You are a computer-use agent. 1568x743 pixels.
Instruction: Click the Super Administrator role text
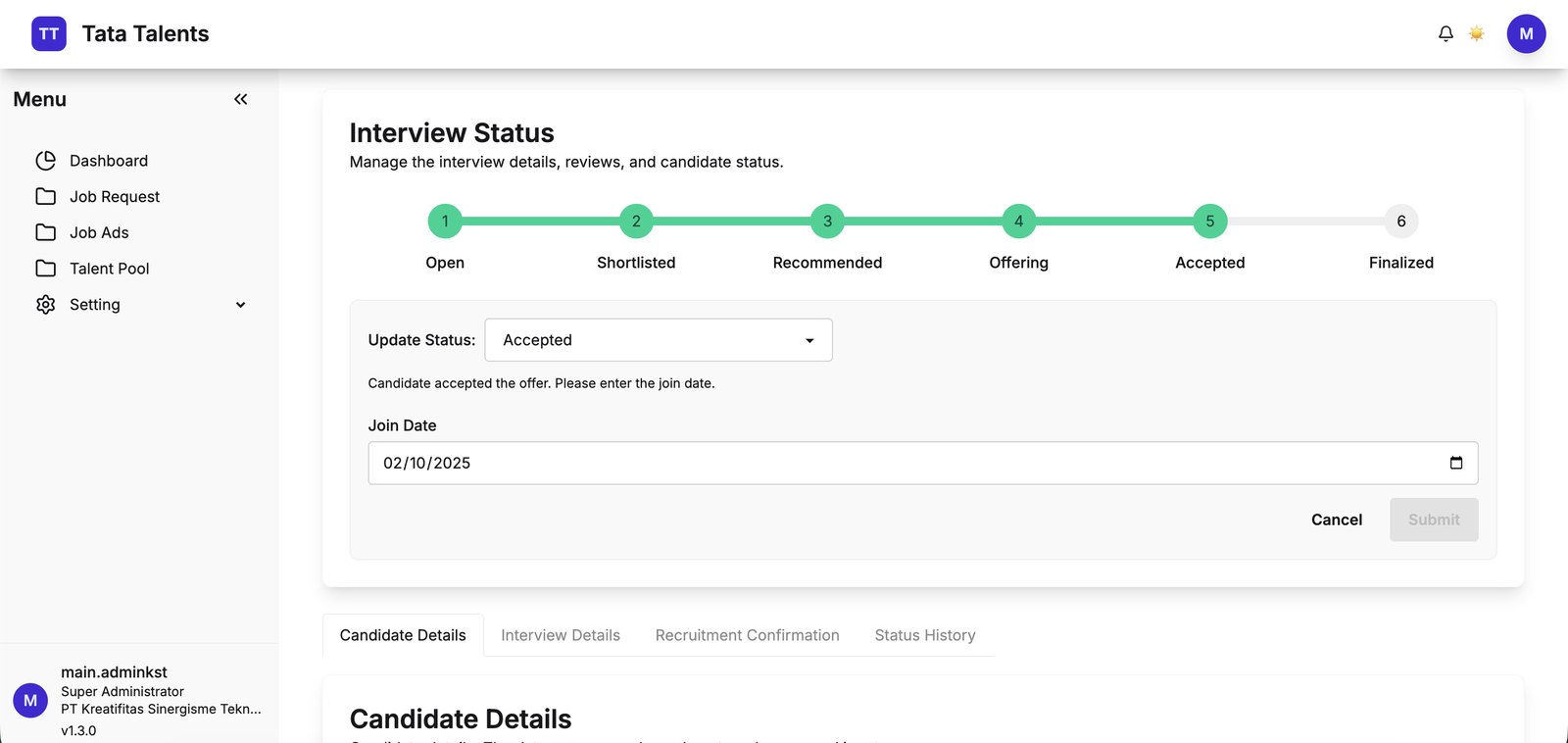tap(122, 692)
